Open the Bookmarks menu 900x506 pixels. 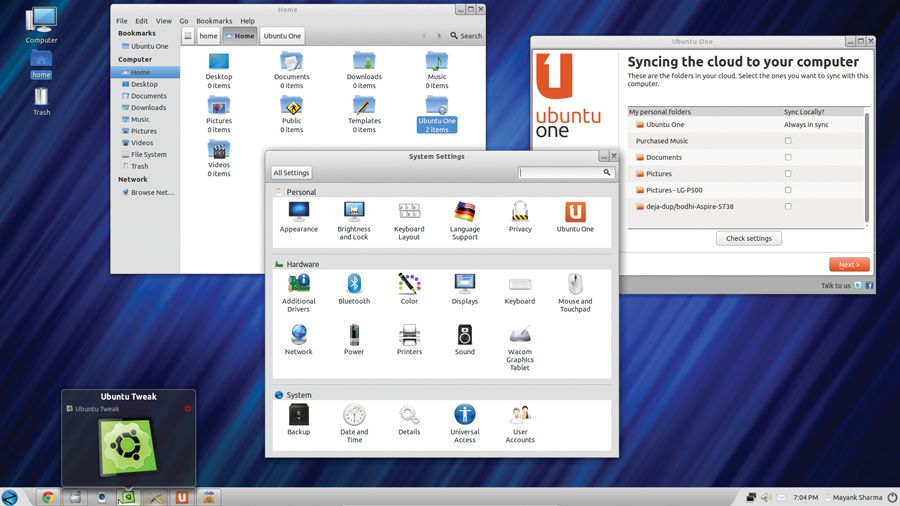pos(214,21)
